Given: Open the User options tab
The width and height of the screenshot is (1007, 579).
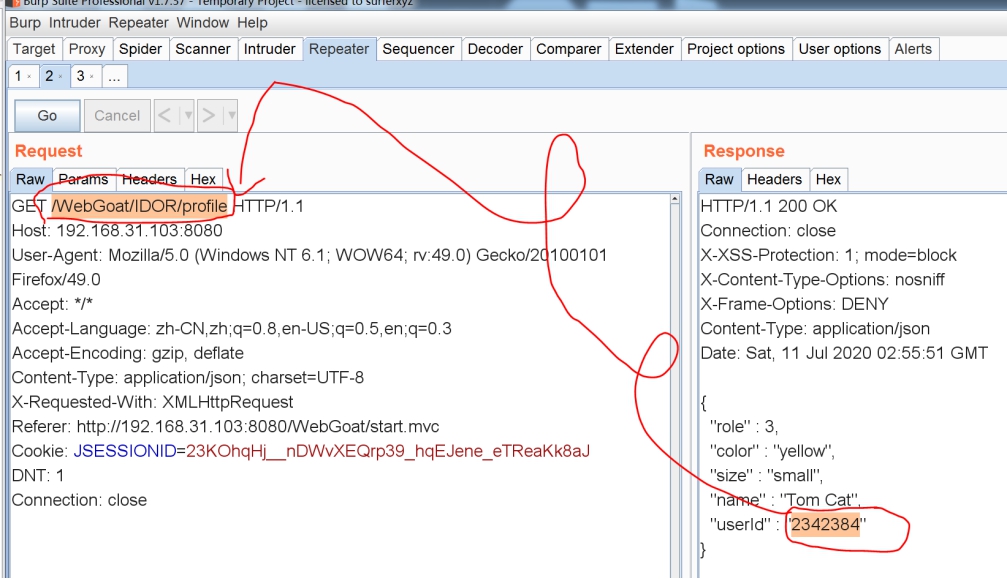Looking at the screenshot, I should pos(839,49).
